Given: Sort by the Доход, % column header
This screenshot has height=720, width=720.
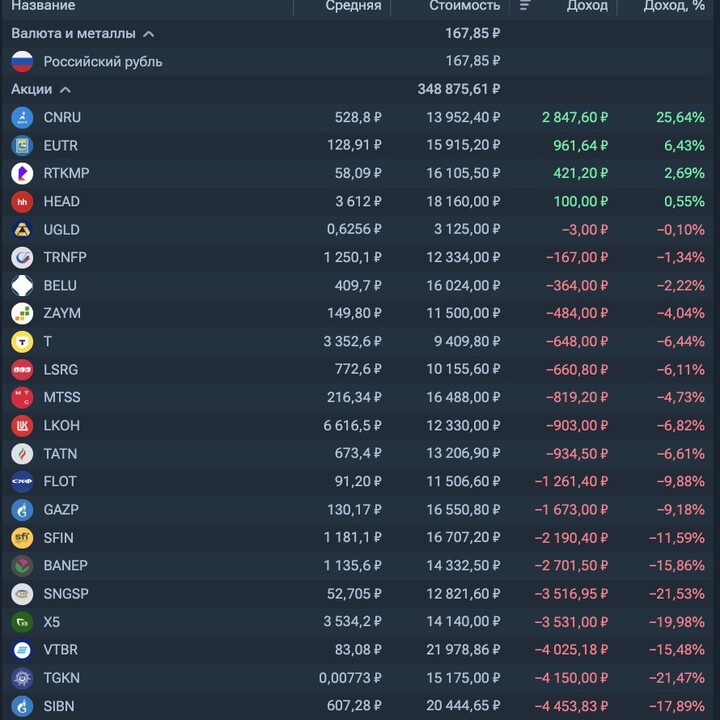Looking at the screenshot, I should [x=674, y=6].
